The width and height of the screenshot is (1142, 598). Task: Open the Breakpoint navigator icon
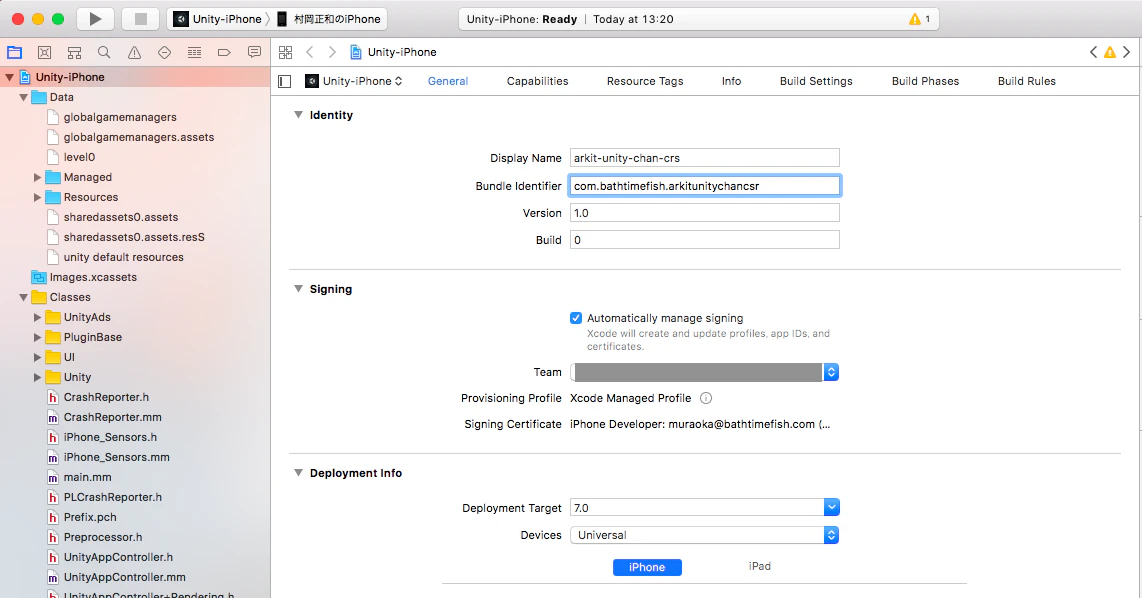point(224,52)
